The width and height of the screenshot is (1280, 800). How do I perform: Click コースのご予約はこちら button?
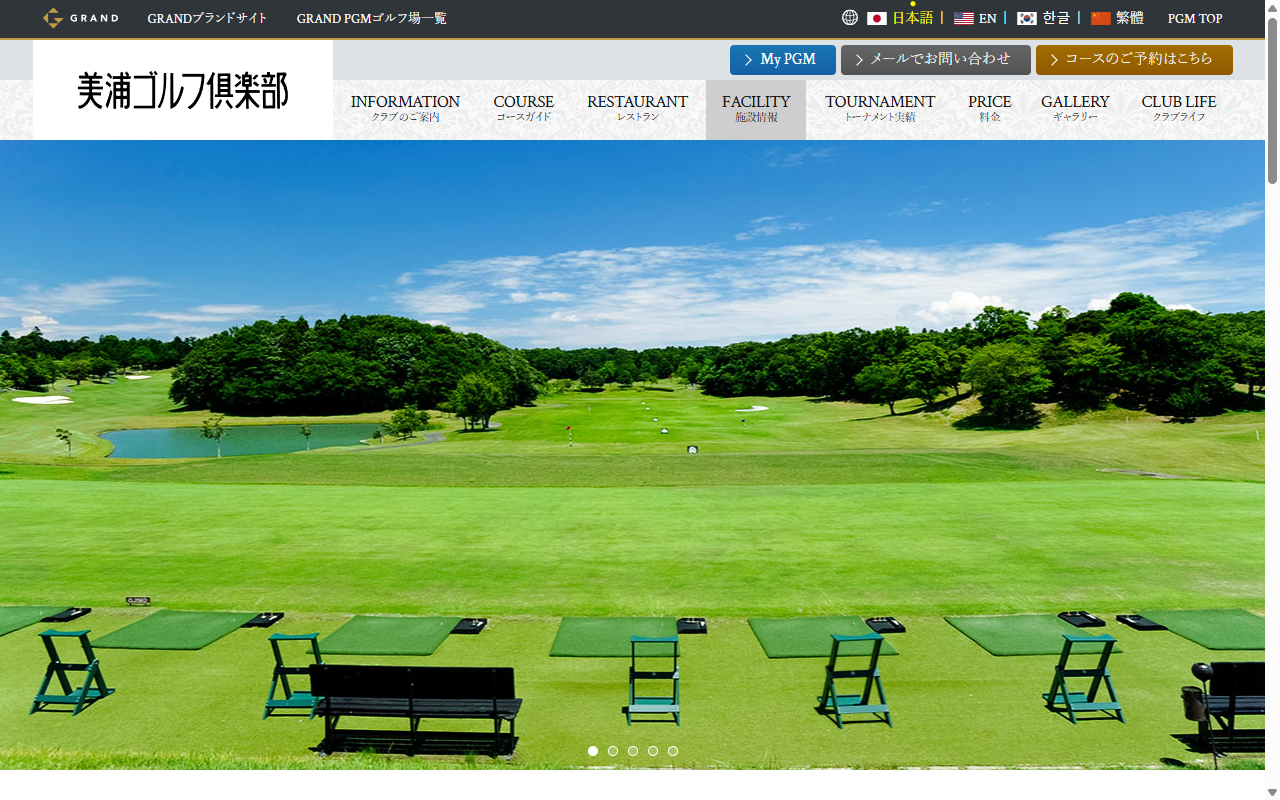coord(1134,60)
